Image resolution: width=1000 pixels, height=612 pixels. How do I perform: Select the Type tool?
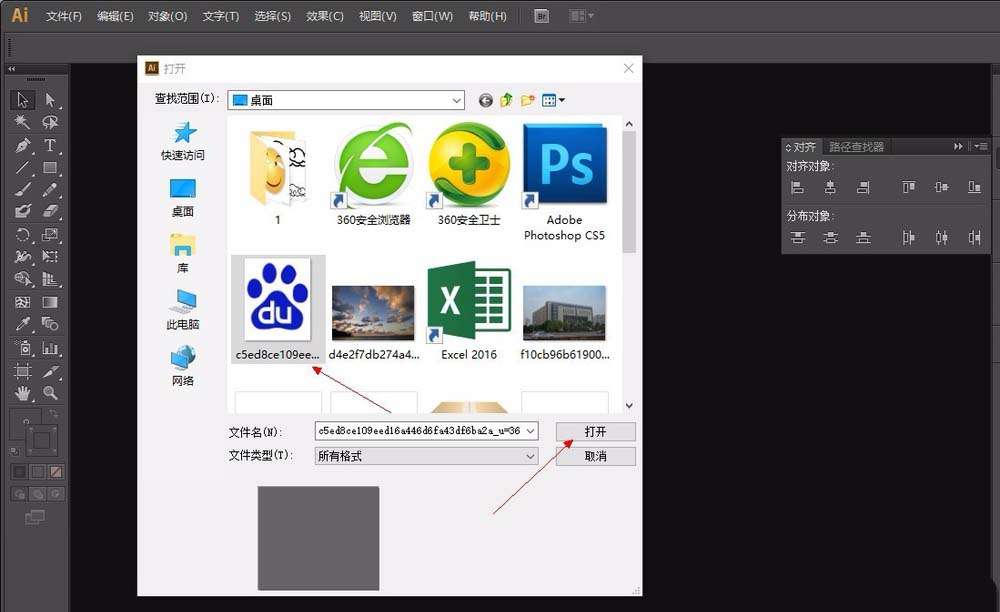pyautogui.click(x=50, y=145)
